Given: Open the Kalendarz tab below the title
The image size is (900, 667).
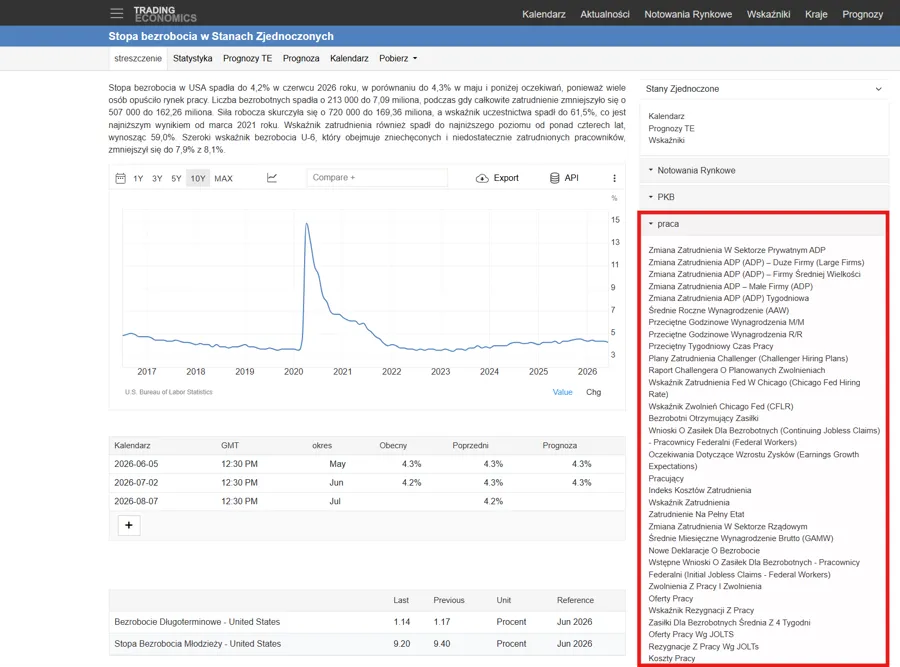Looking at the screenshot, I should click(x=349, y=59).
